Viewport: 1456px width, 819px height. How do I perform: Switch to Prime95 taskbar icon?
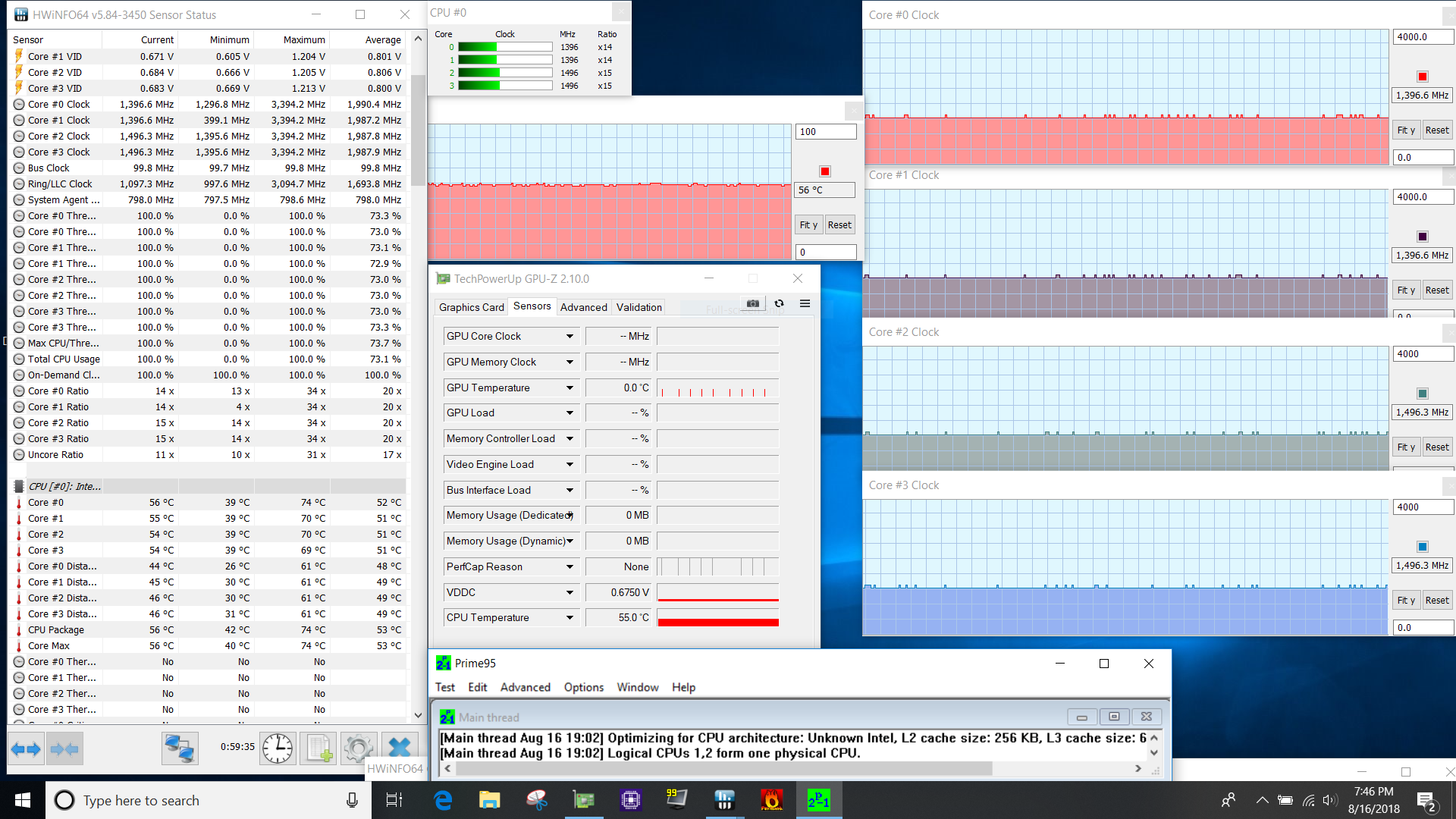(x=818, y=800)
